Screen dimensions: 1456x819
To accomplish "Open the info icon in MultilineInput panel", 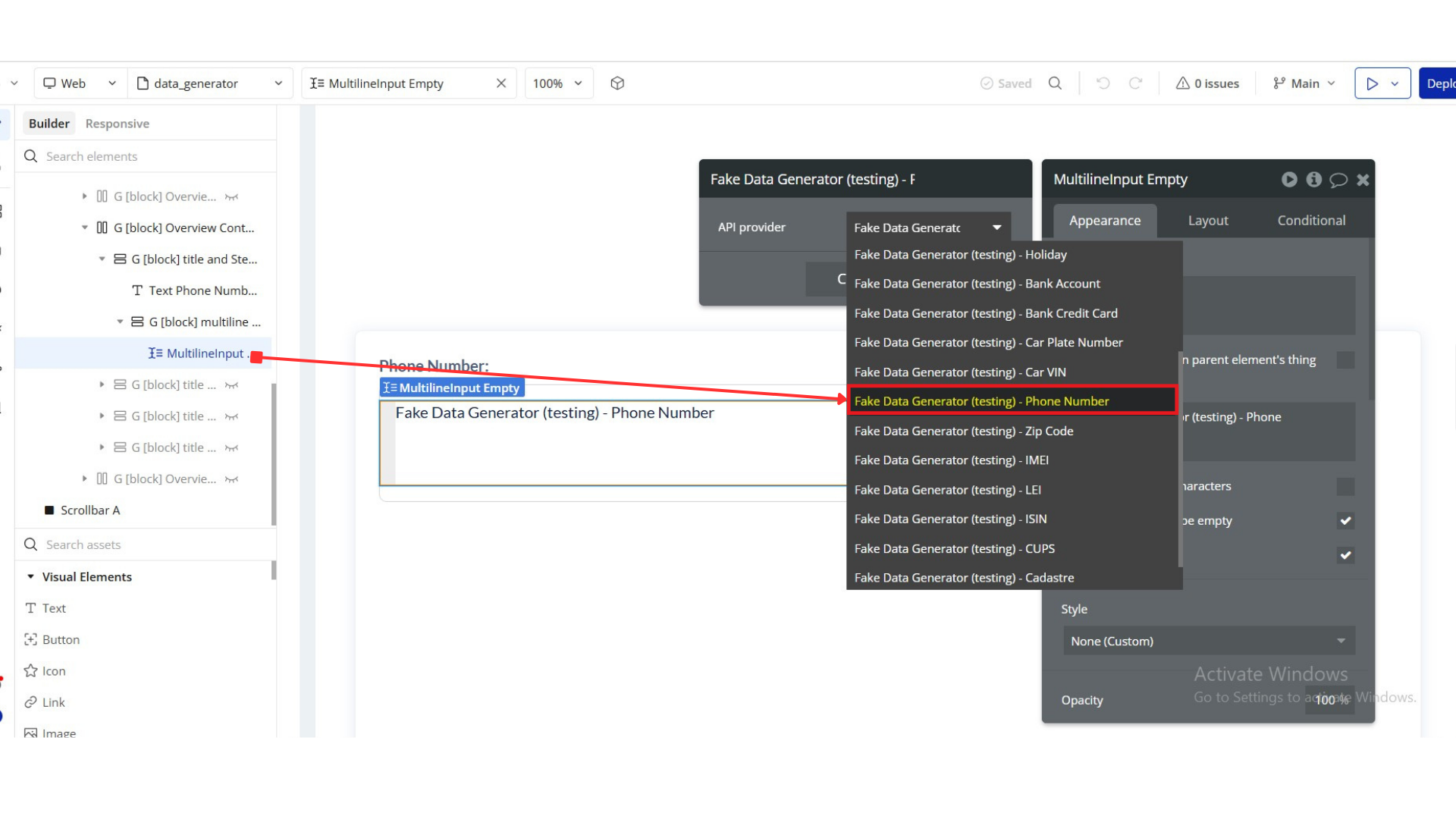I will click(x=1314, y=180).
